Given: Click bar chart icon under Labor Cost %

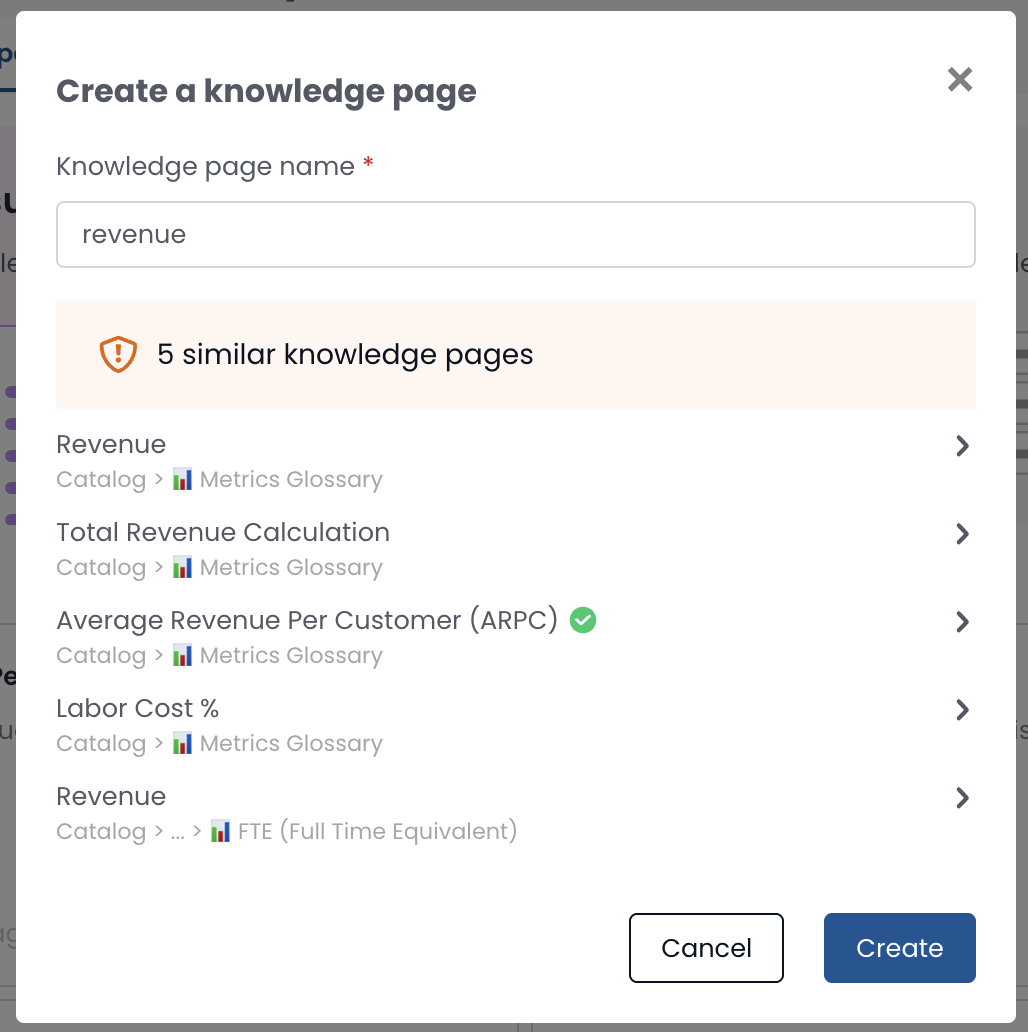Looking at the screenshot, I should [182, 743].
